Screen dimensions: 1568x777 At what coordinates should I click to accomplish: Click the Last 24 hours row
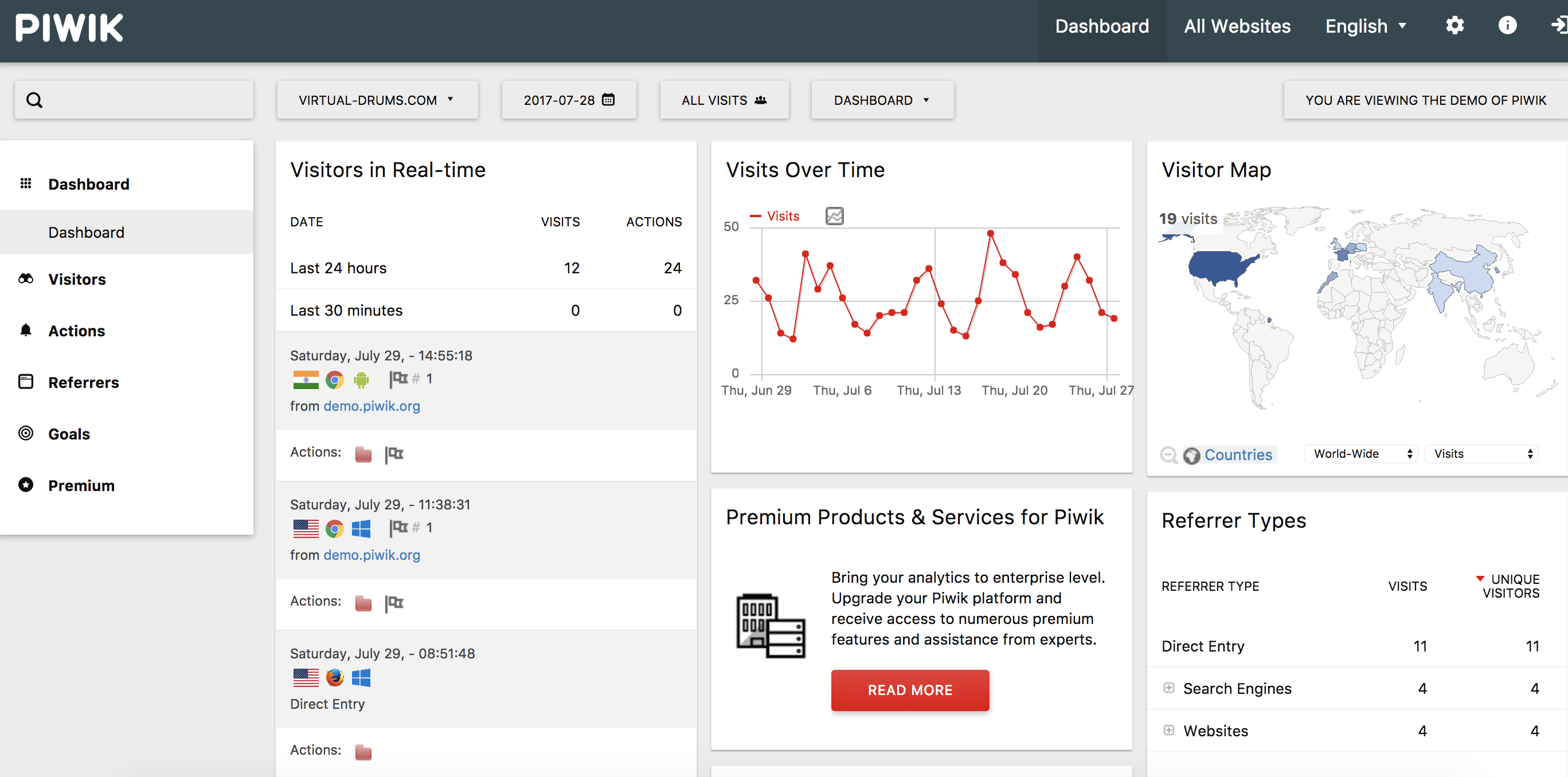485,268
